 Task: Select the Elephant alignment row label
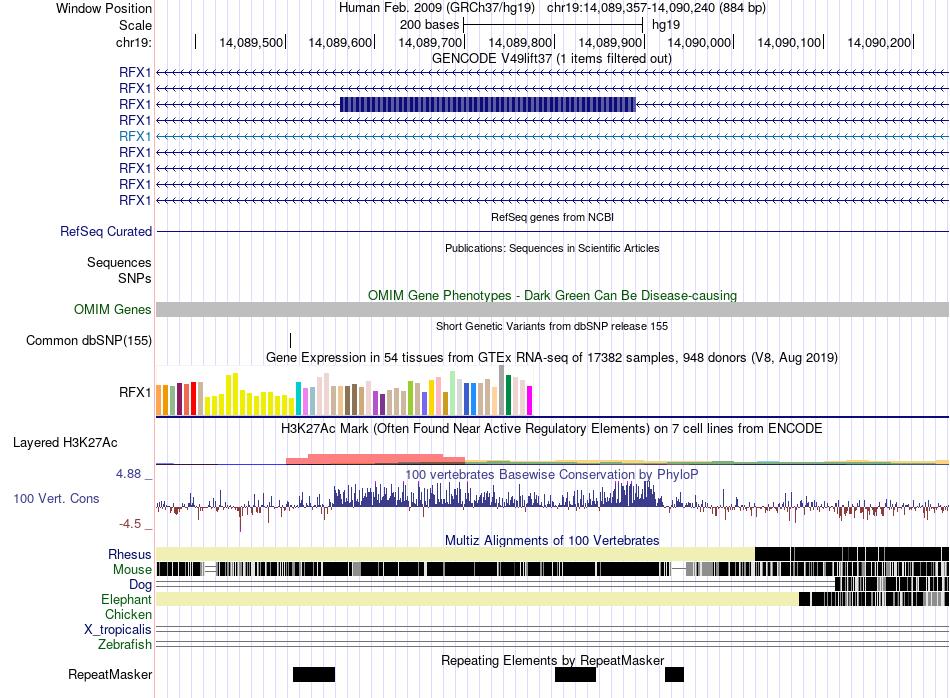click(126, 600)
